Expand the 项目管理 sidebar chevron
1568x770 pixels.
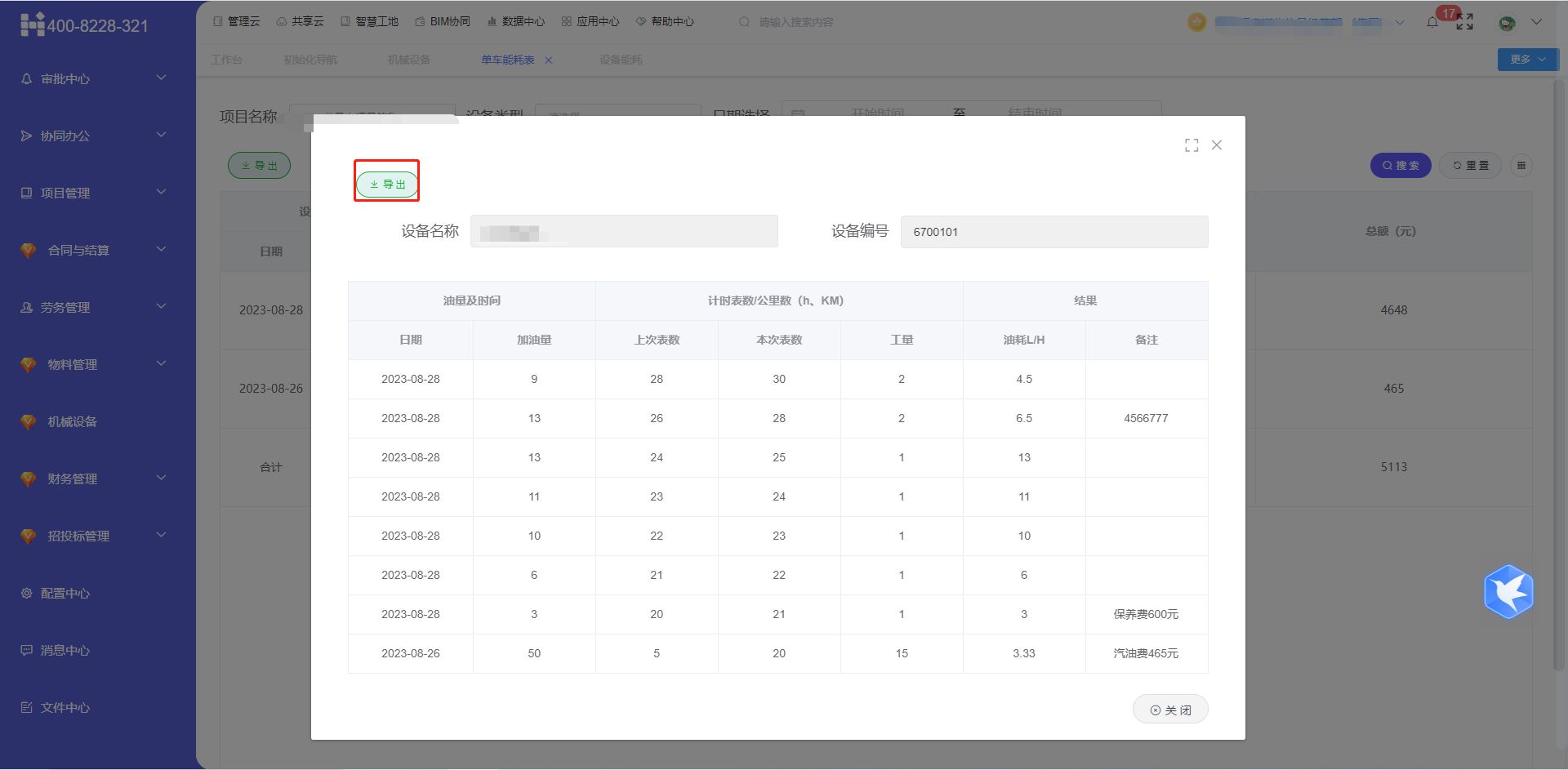(161, 192)
